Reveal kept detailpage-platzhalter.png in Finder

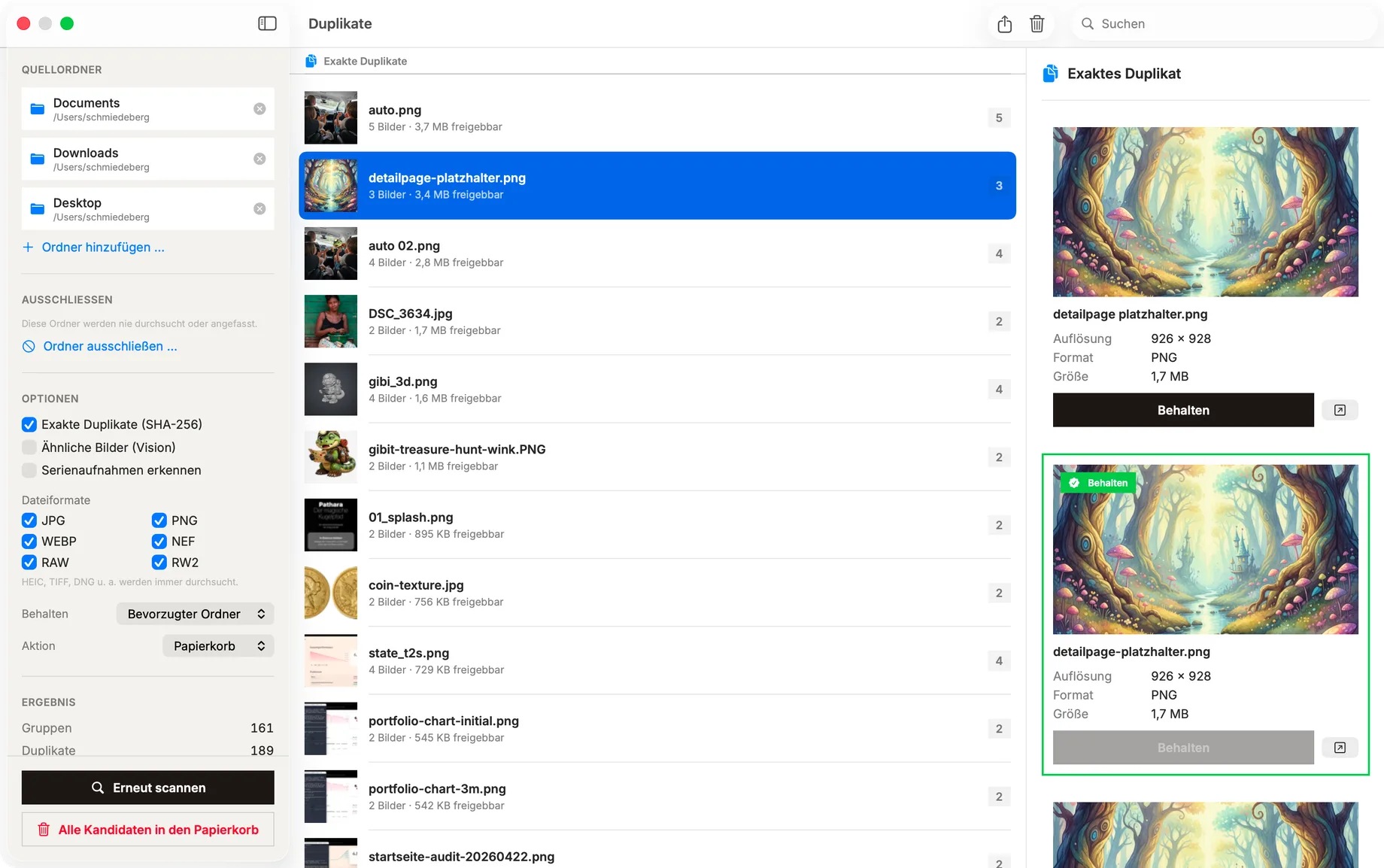pos(1340,748)
